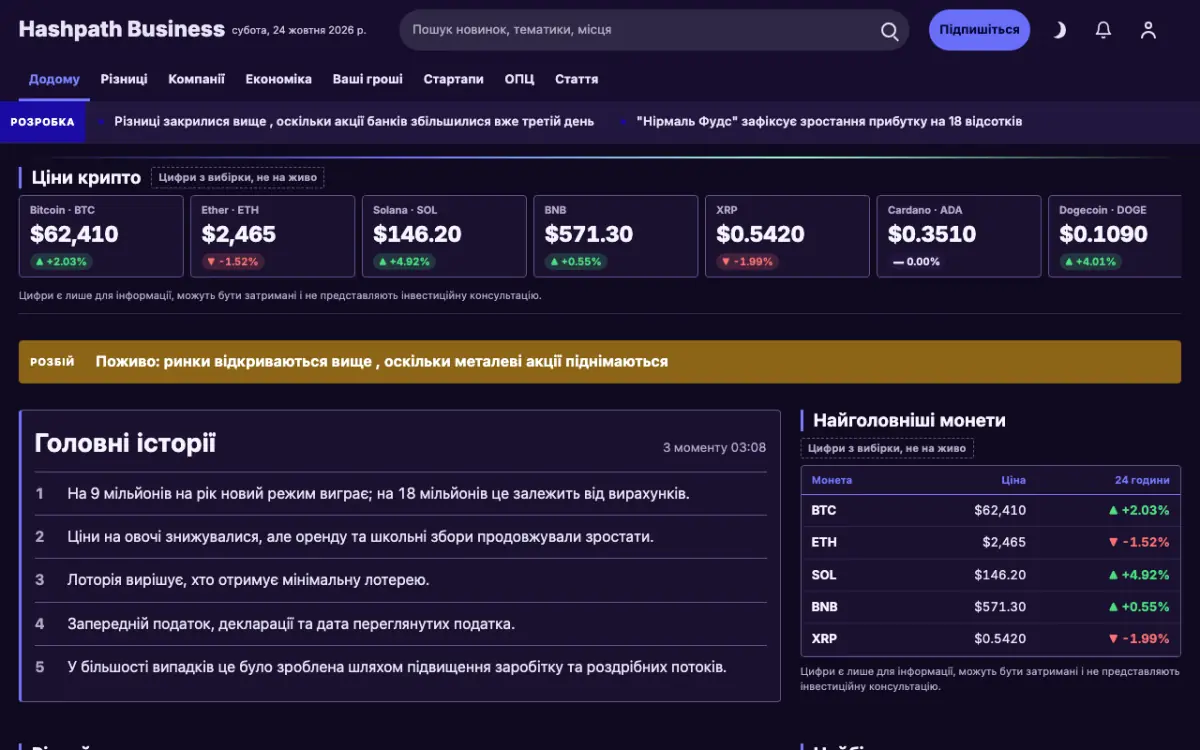Open the Ваші гроші tab
1200x750 pixels.
pyautogui.click(x=368, y=79)
